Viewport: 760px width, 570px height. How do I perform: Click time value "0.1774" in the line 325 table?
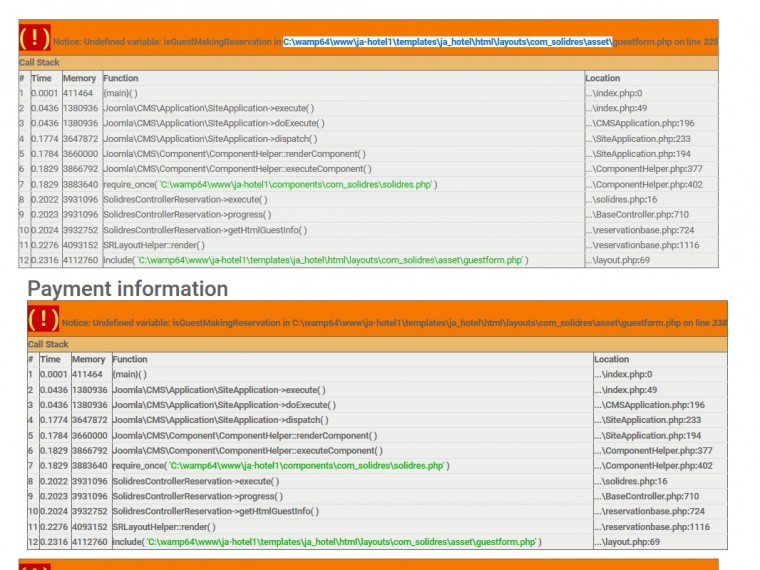coord(45,139)
